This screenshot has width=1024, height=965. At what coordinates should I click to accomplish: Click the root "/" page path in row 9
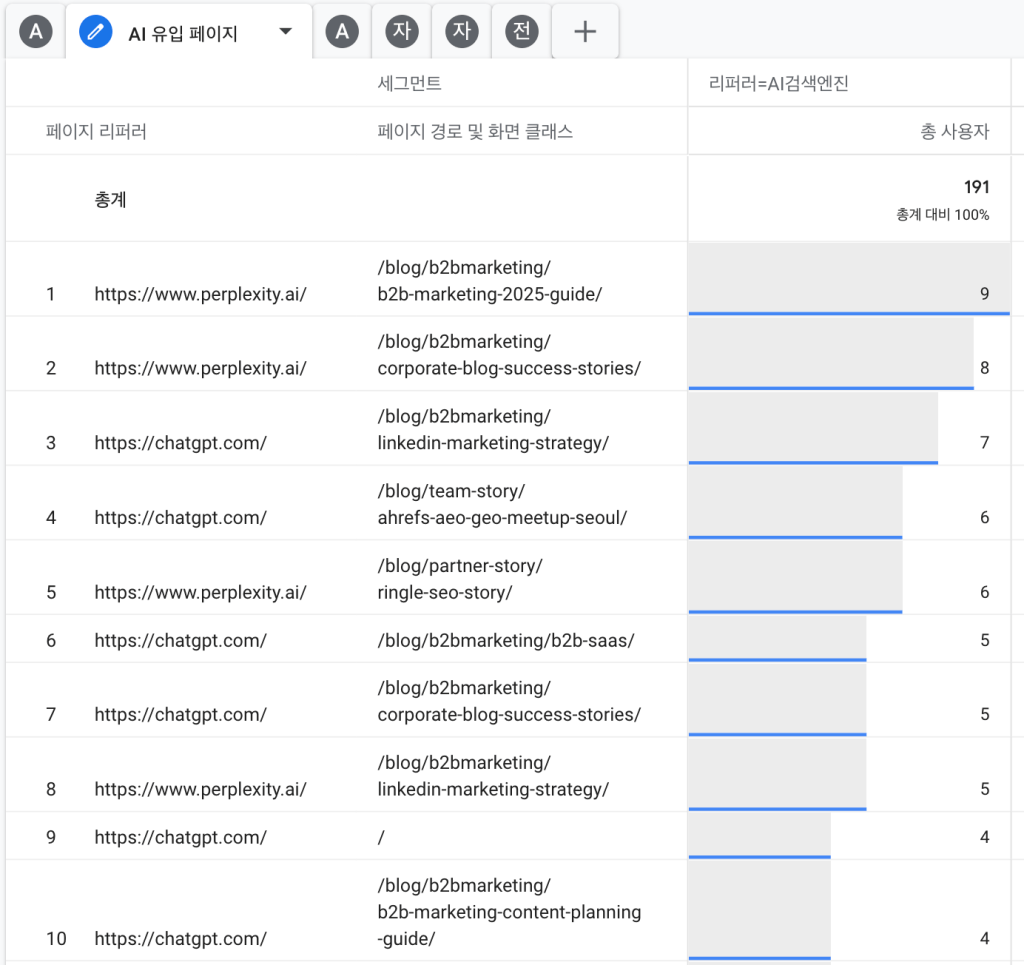coord(381,837)
